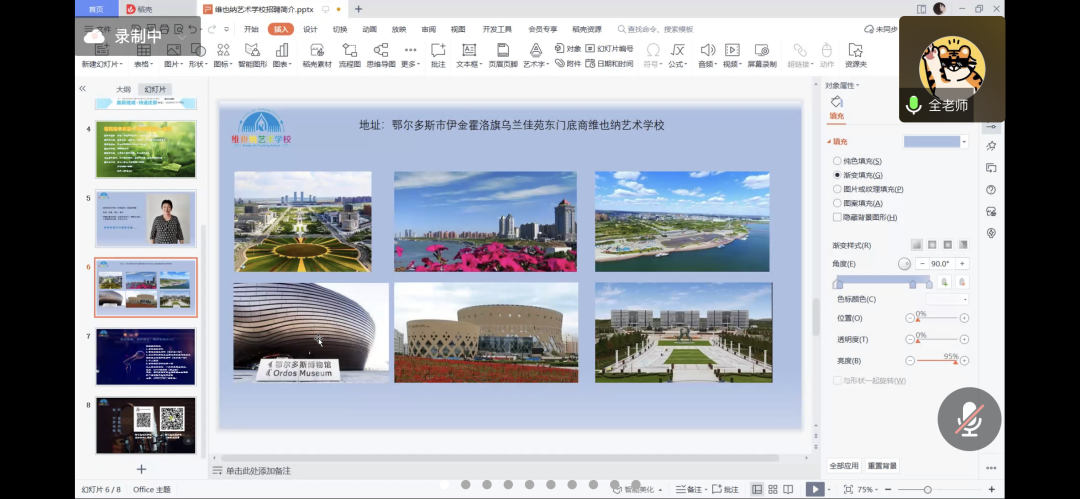Insert a picture via 图片 icon
Viewport: 1080px width, 499px height.
pos(173,51)
